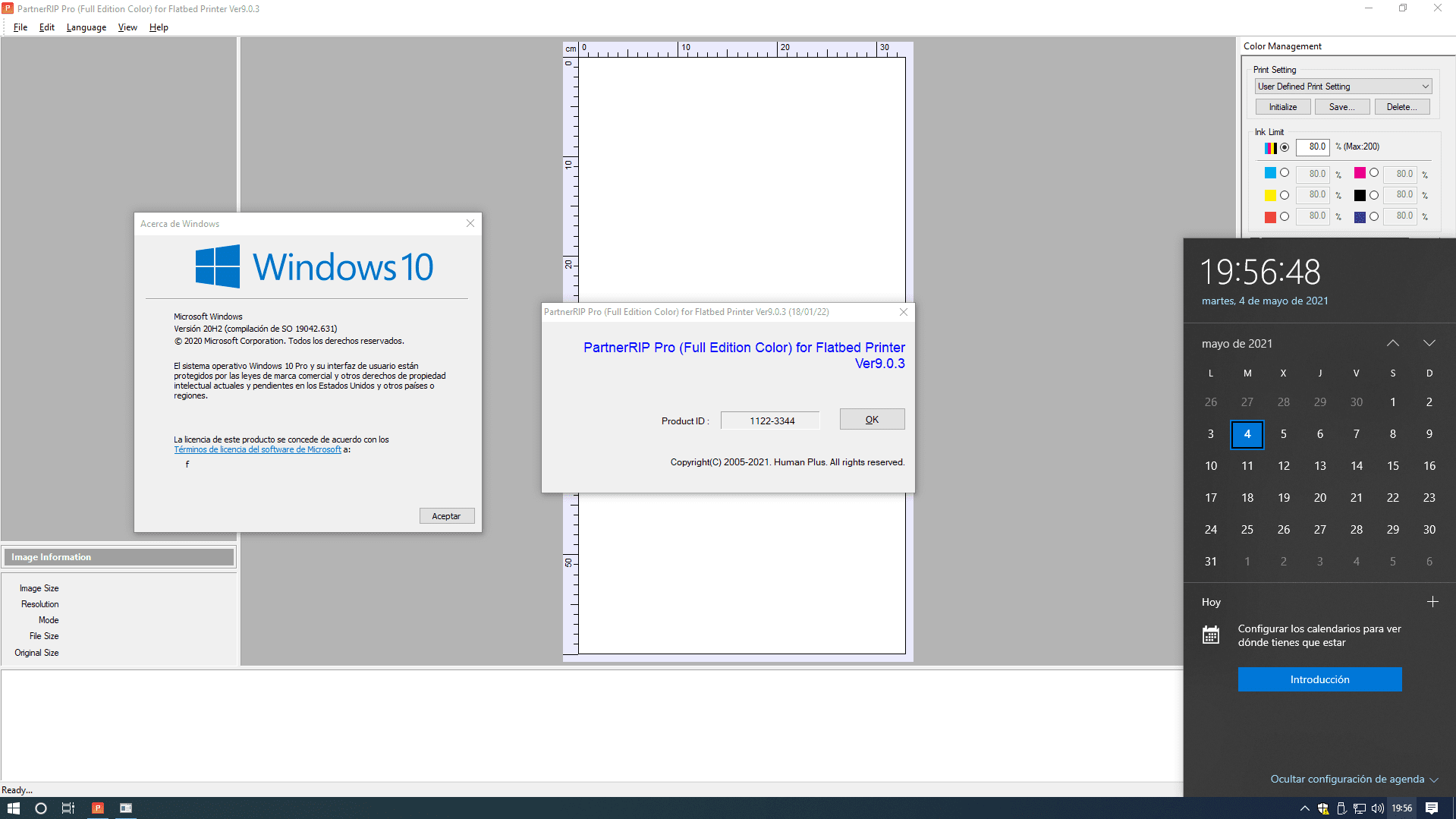Go to the previous calendar month
The width and height of the screenshot is (1456, 819).
tap(1393, 342)
